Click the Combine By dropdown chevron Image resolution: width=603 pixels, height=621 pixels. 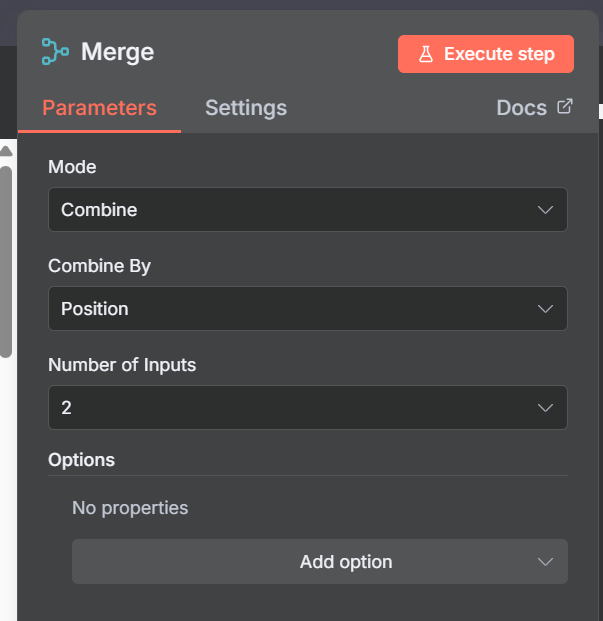click(x=545, y=309)
